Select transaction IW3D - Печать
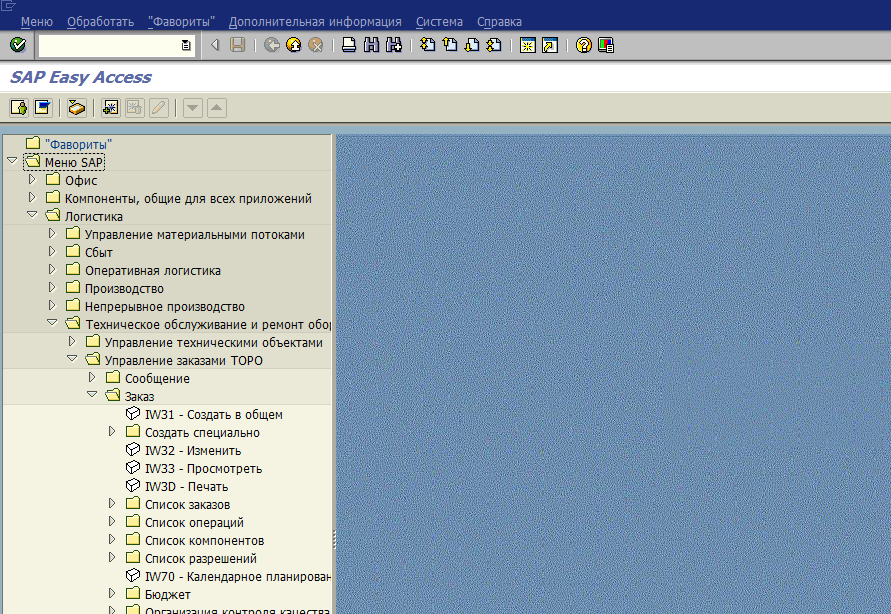 point(186,487)
